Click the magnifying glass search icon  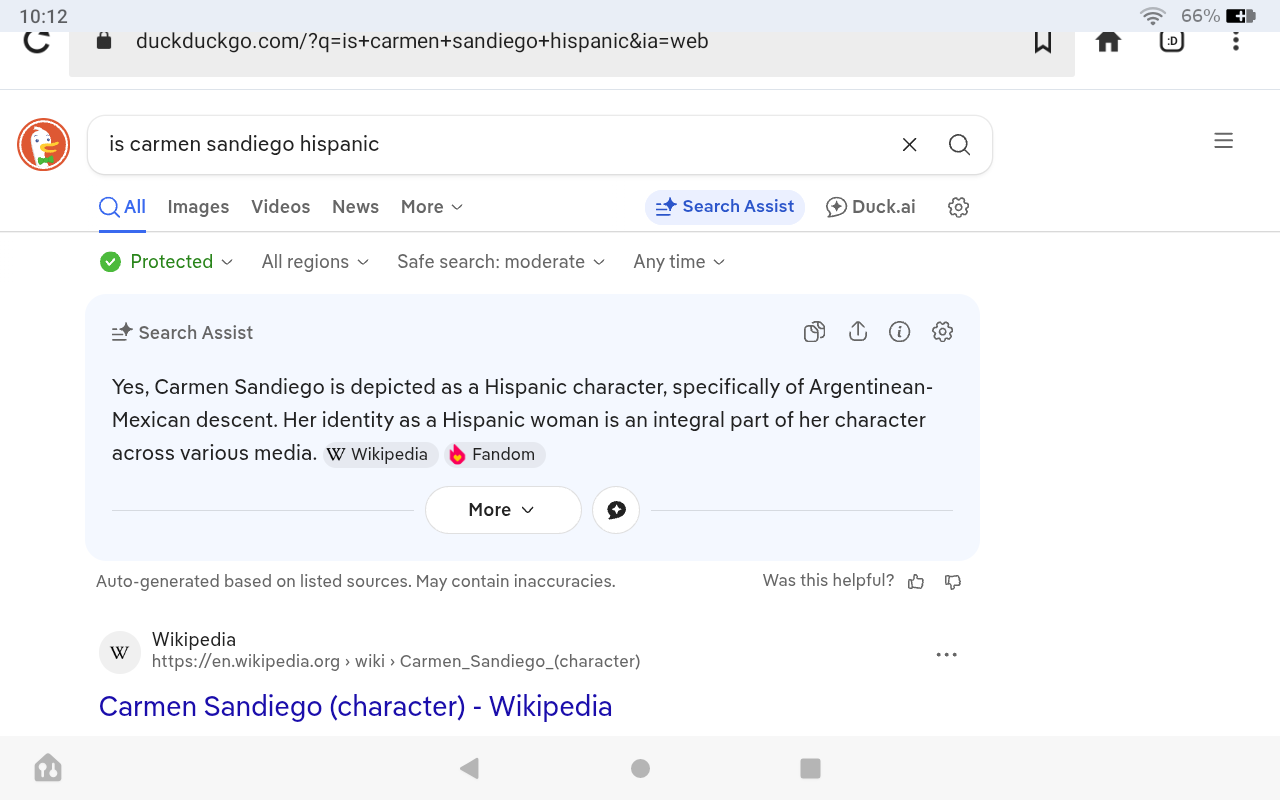point(959,145)
